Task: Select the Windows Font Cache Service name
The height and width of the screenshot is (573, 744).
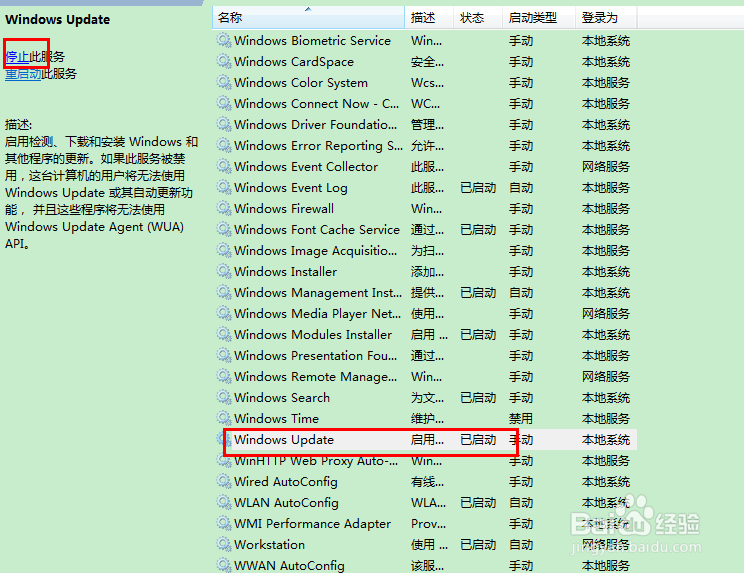Action: (x=317, y=230)
